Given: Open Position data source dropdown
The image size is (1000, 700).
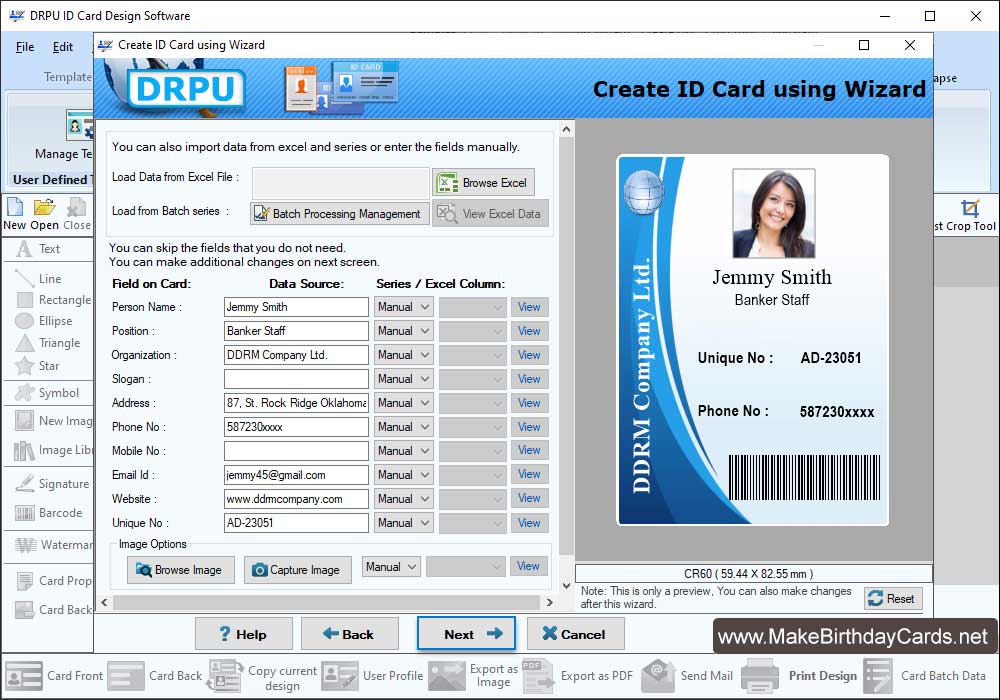Looking at the screenshot, I should tap(404, 331).
